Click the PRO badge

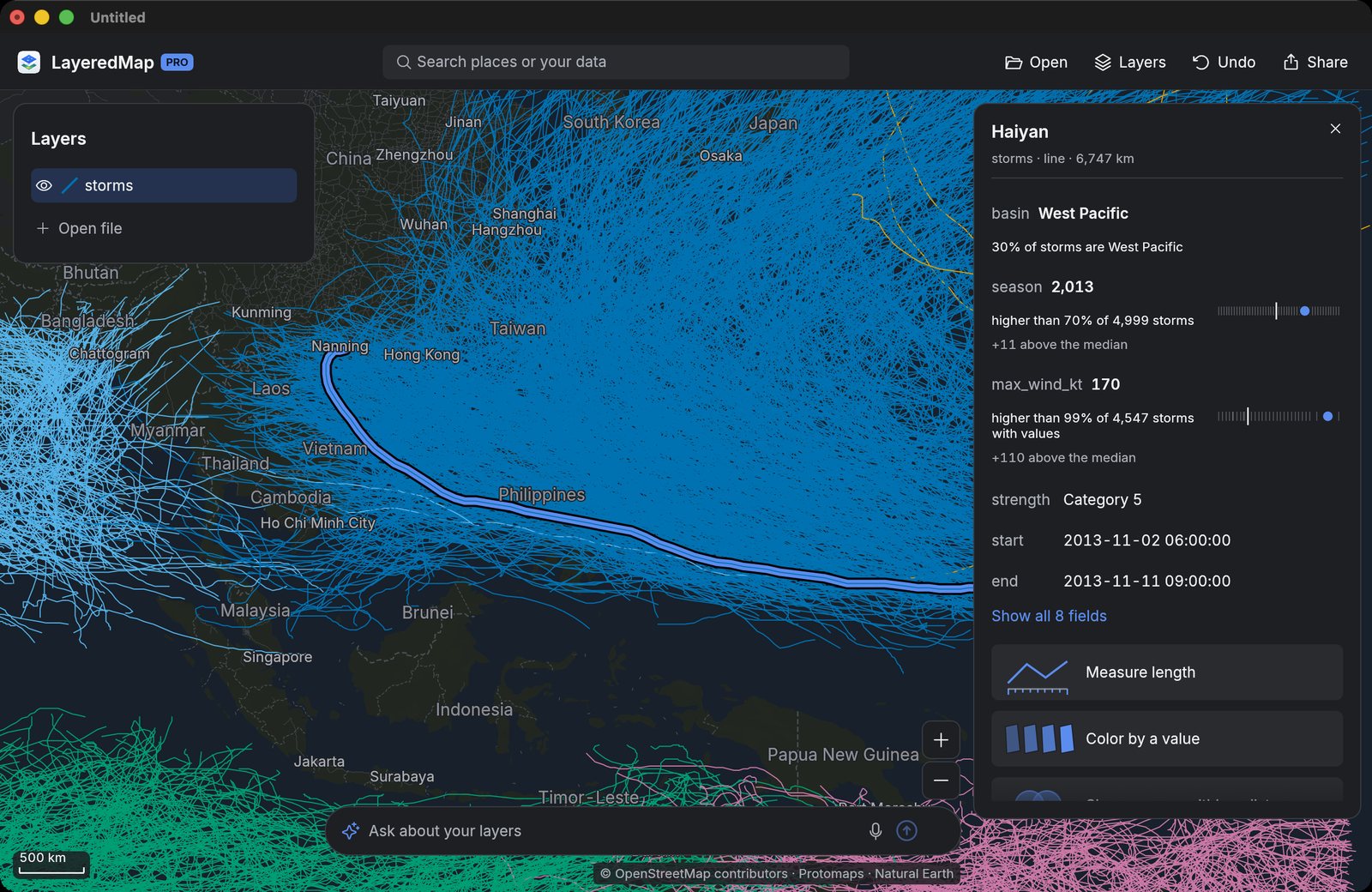coord(177,62)
